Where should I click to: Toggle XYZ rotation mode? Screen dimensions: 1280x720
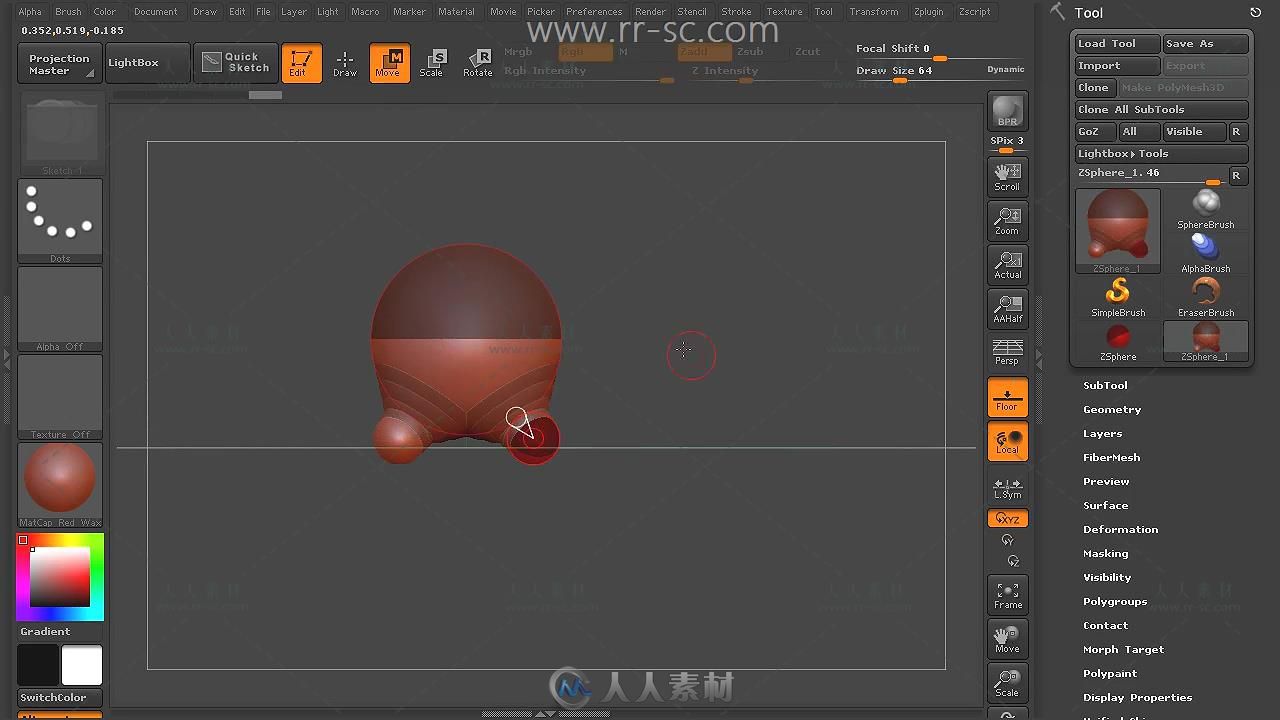[1007, 519]
